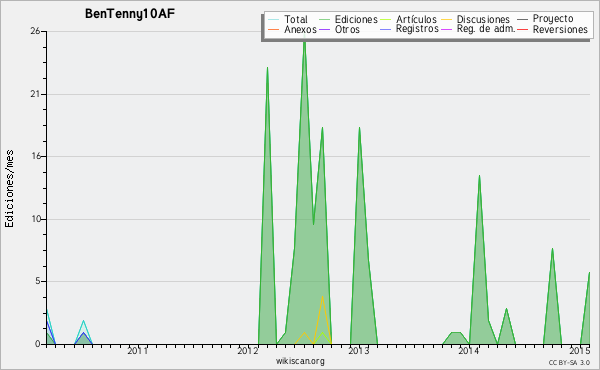Click the Ediciones legend label
Screen dimensions: 600x370
tap(356, 19)
